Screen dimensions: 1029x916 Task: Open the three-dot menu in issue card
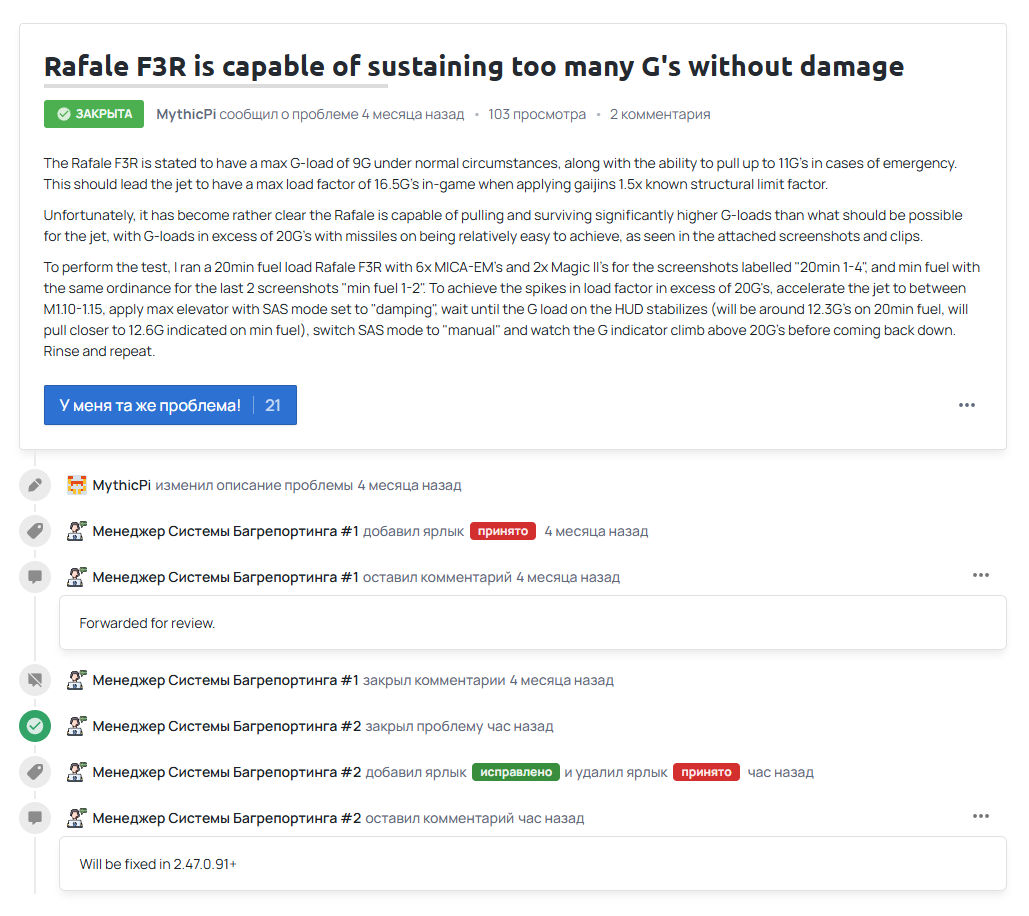click(x=967, y=405)
